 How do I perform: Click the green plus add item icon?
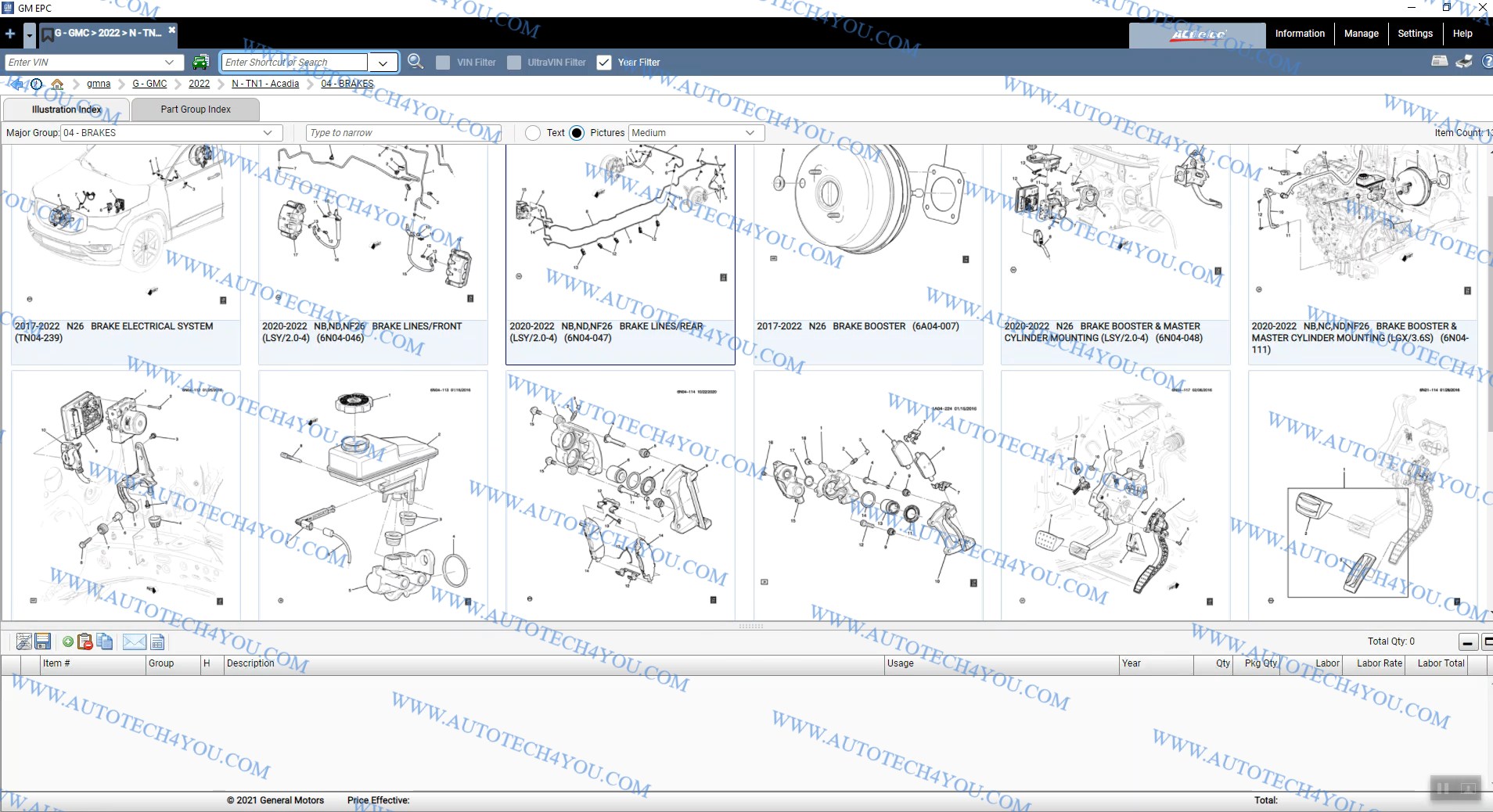(x=68, y=641)
